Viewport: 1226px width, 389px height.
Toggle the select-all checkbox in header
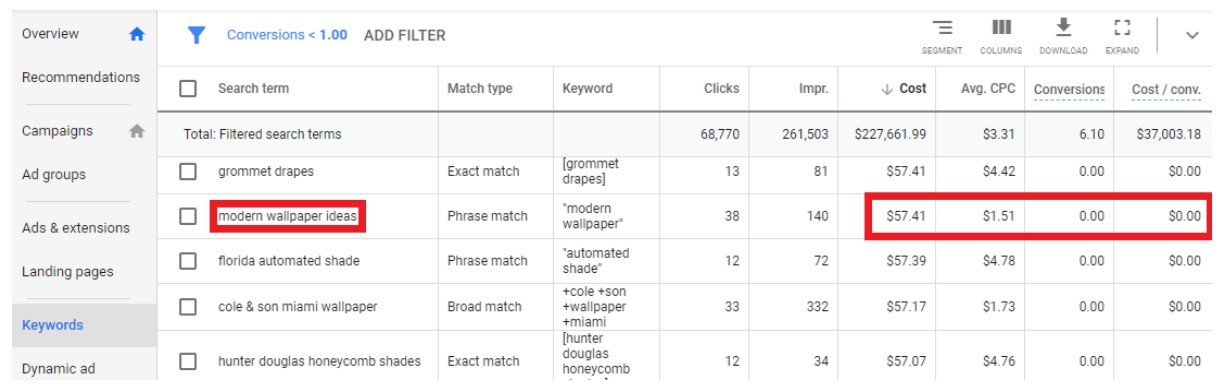[187, 88]
